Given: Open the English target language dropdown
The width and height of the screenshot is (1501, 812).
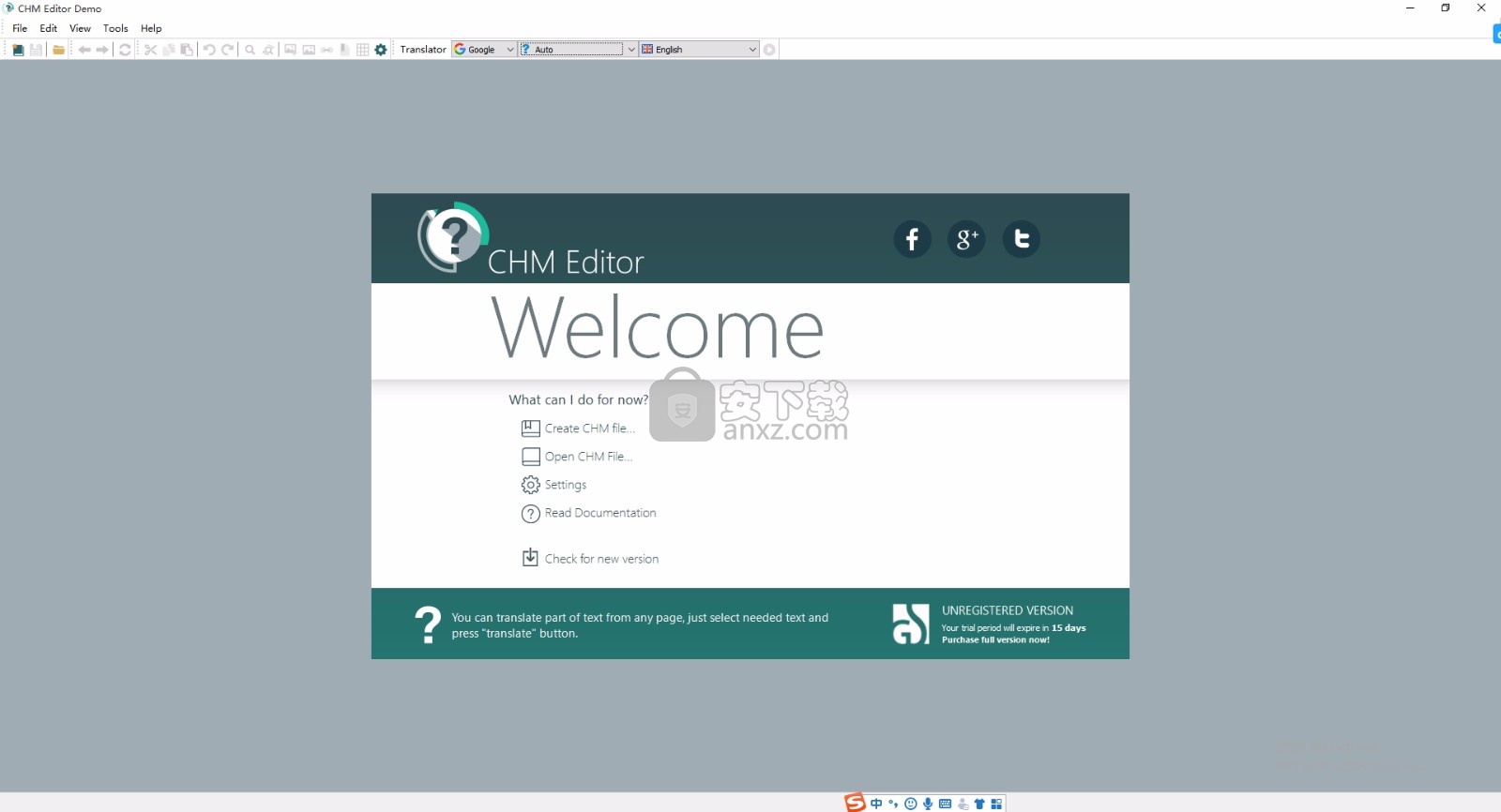Looking at the screenshot, I should [699, 50].
